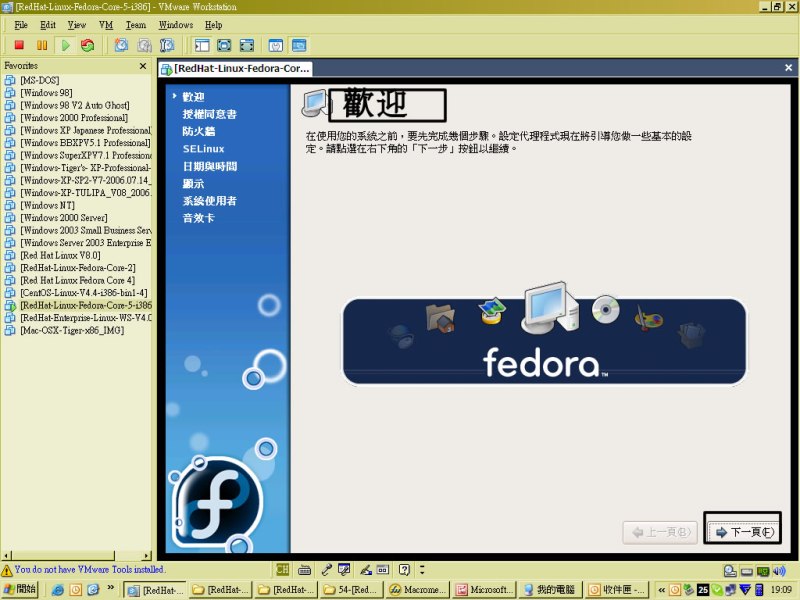Click the 下一頁 next page button
The width and height of the screenshot is (800, 600).
[745, 532]
